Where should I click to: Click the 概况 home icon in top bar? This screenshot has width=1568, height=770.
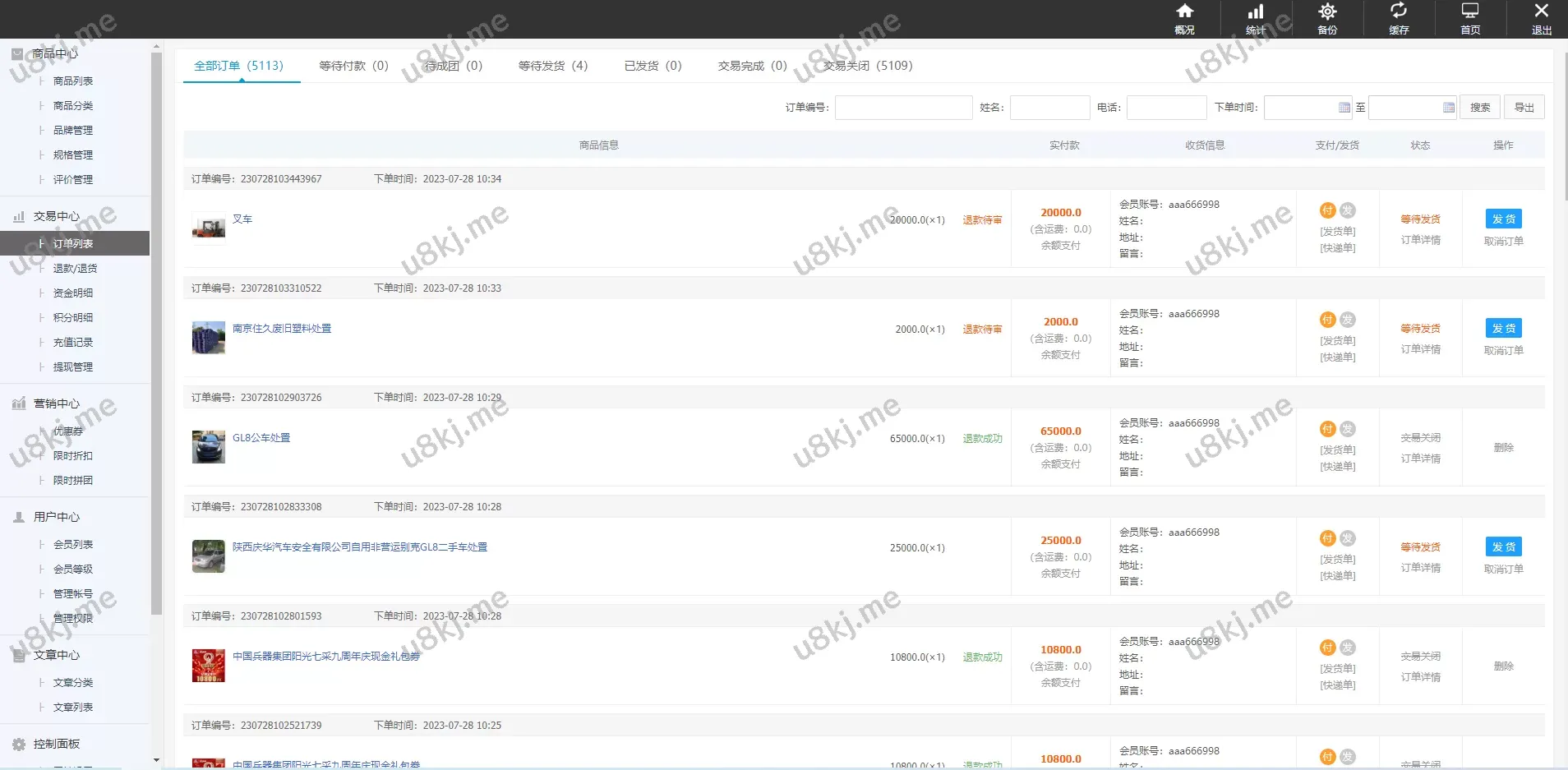[x=1184, y=12]
